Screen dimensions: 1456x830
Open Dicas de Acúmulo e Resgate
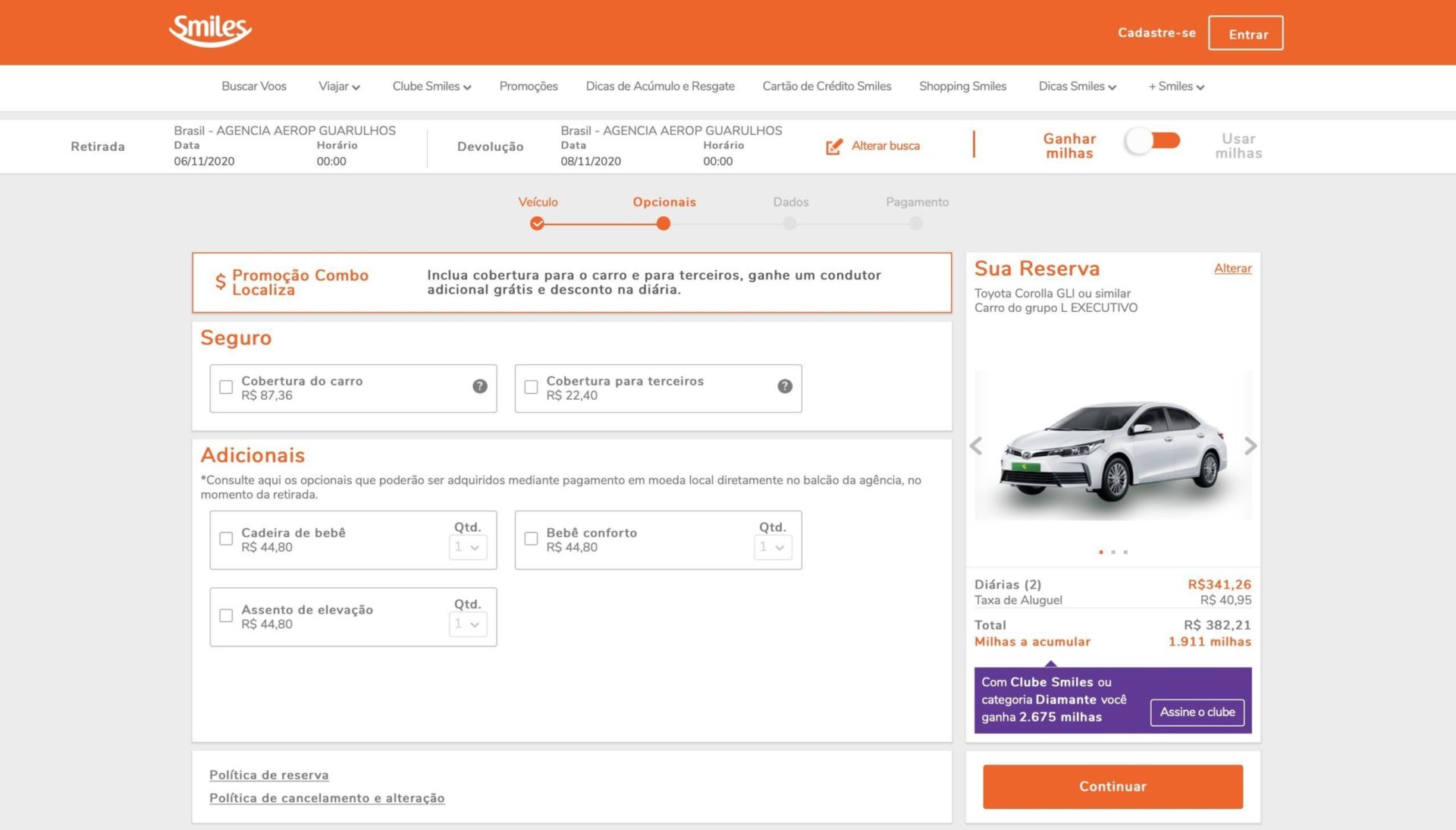(x=660, y=86)
